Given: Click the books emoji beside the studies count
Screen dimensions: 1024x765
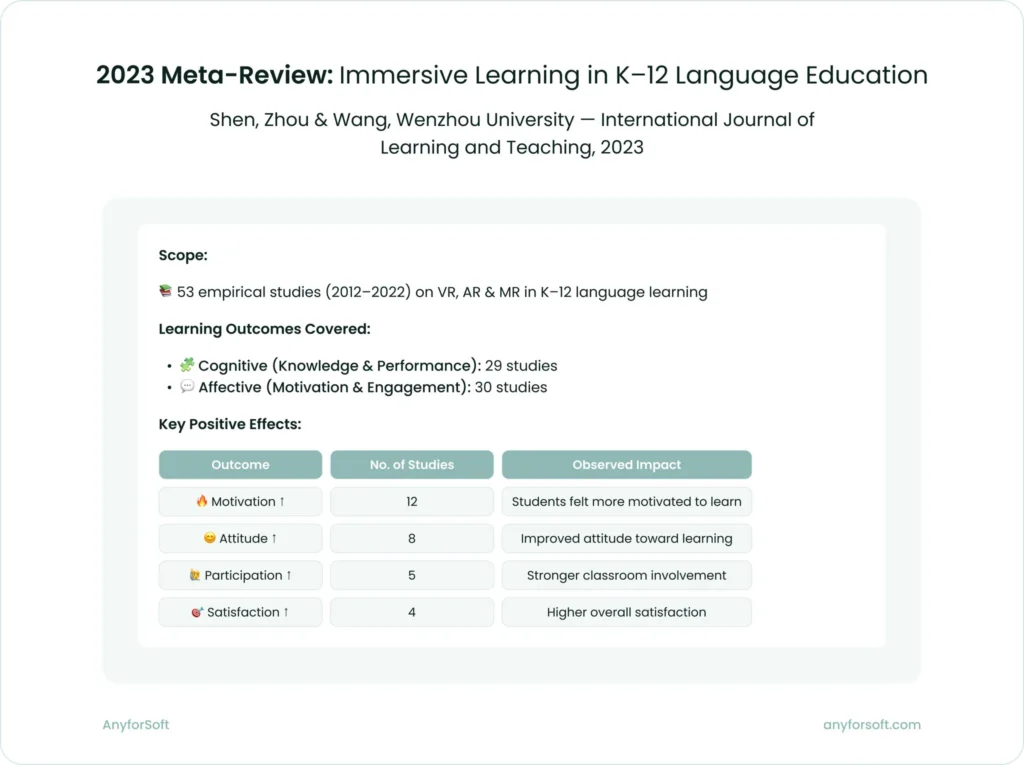Looking at the screenshot, I should tap(166, 292).
